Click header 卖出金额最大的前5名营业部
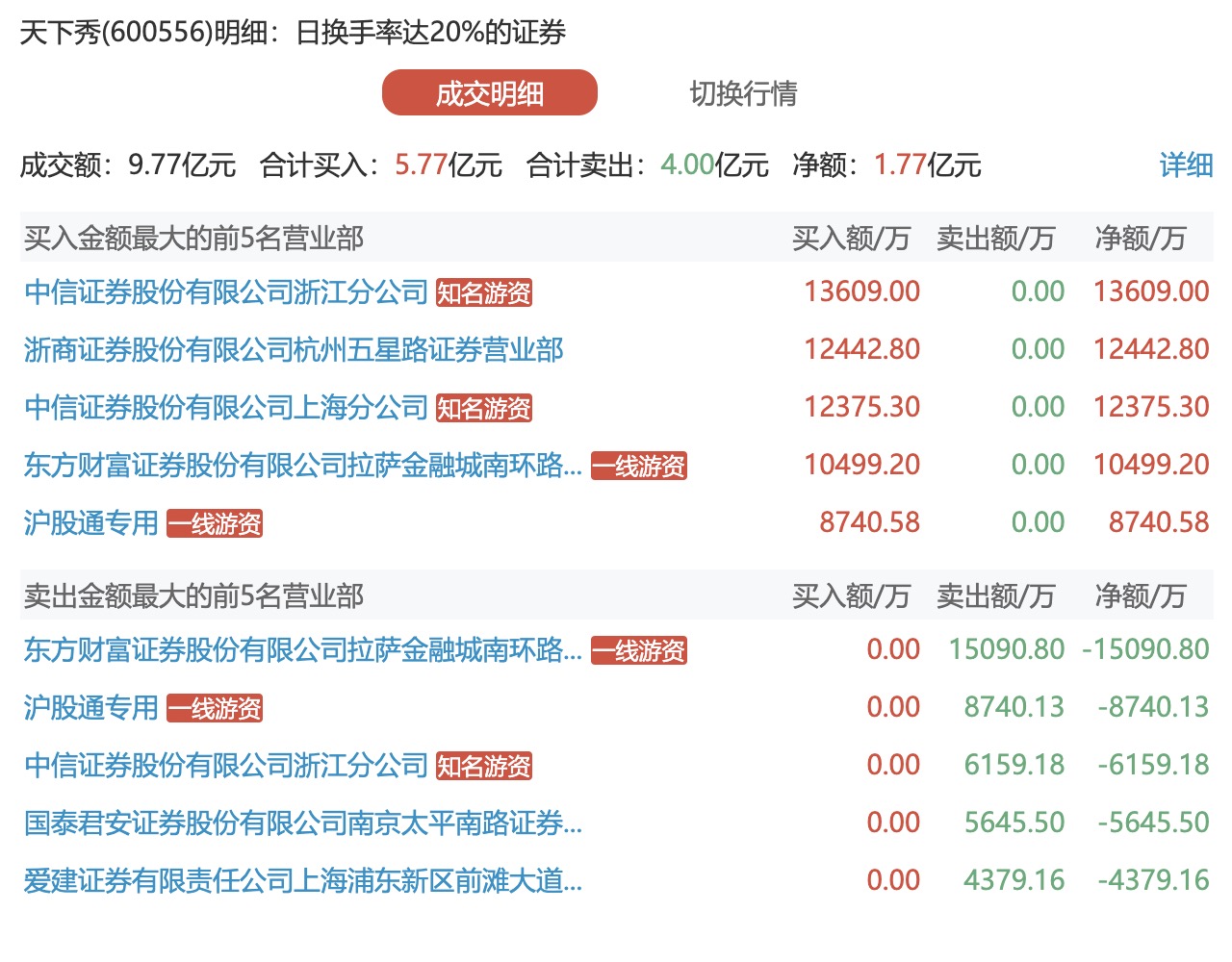This screenshot has height=962, width=1232. coord(193,595)
